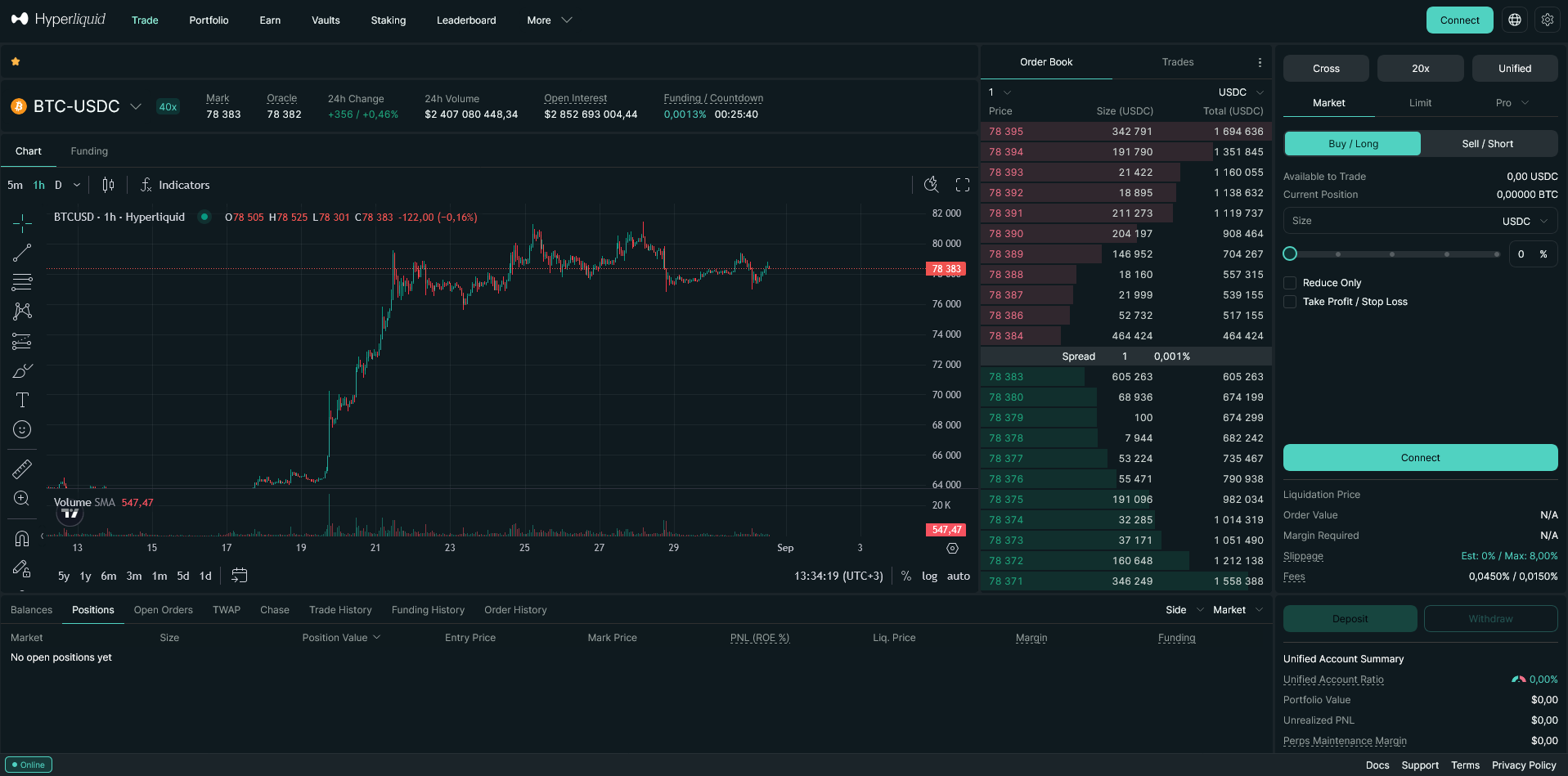This screenshot has height=776, width=1568.
Task: Select the trend line drawing tool
Action: point(22,253)
